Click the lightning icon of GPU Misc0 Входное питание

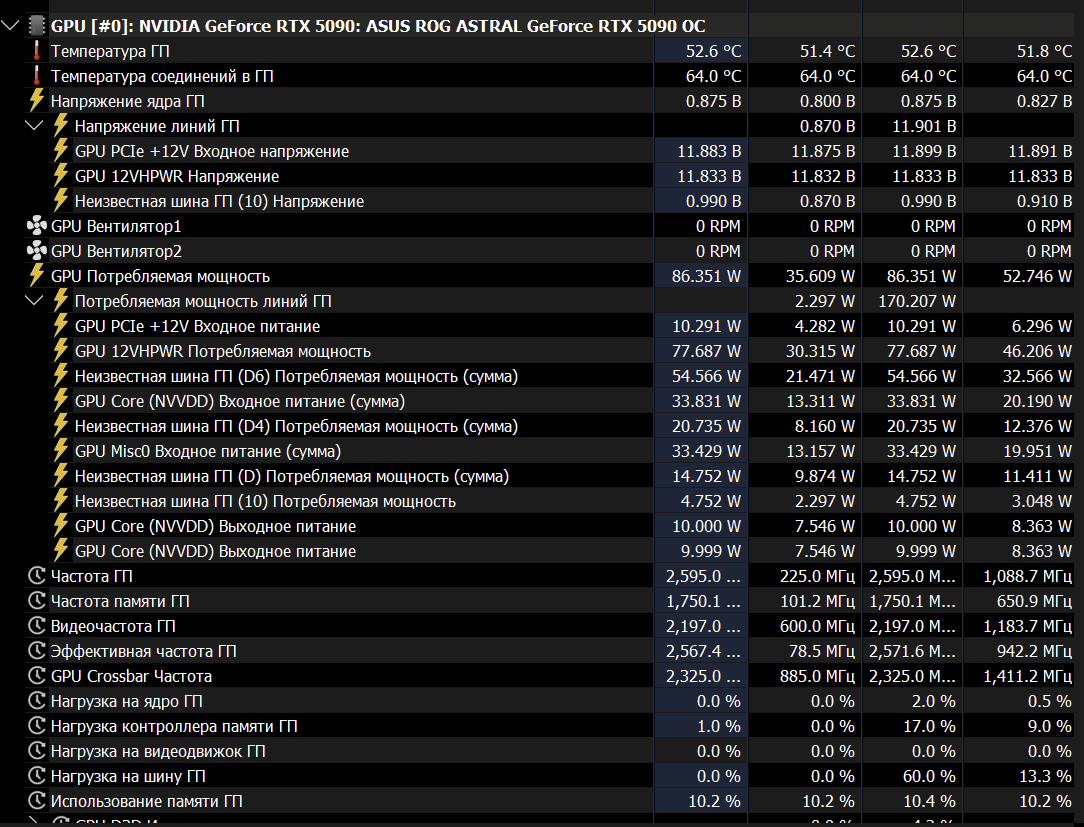pyautogui.click(x=61, y=451)
